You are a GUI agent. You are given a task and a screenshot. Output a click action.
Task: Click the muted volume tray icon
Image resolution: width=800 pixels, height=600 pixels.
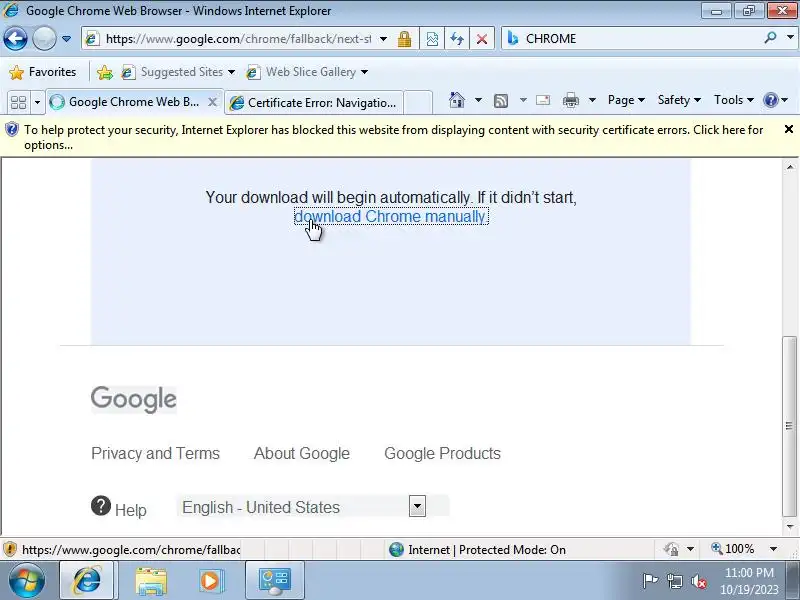tap(699, 581)
